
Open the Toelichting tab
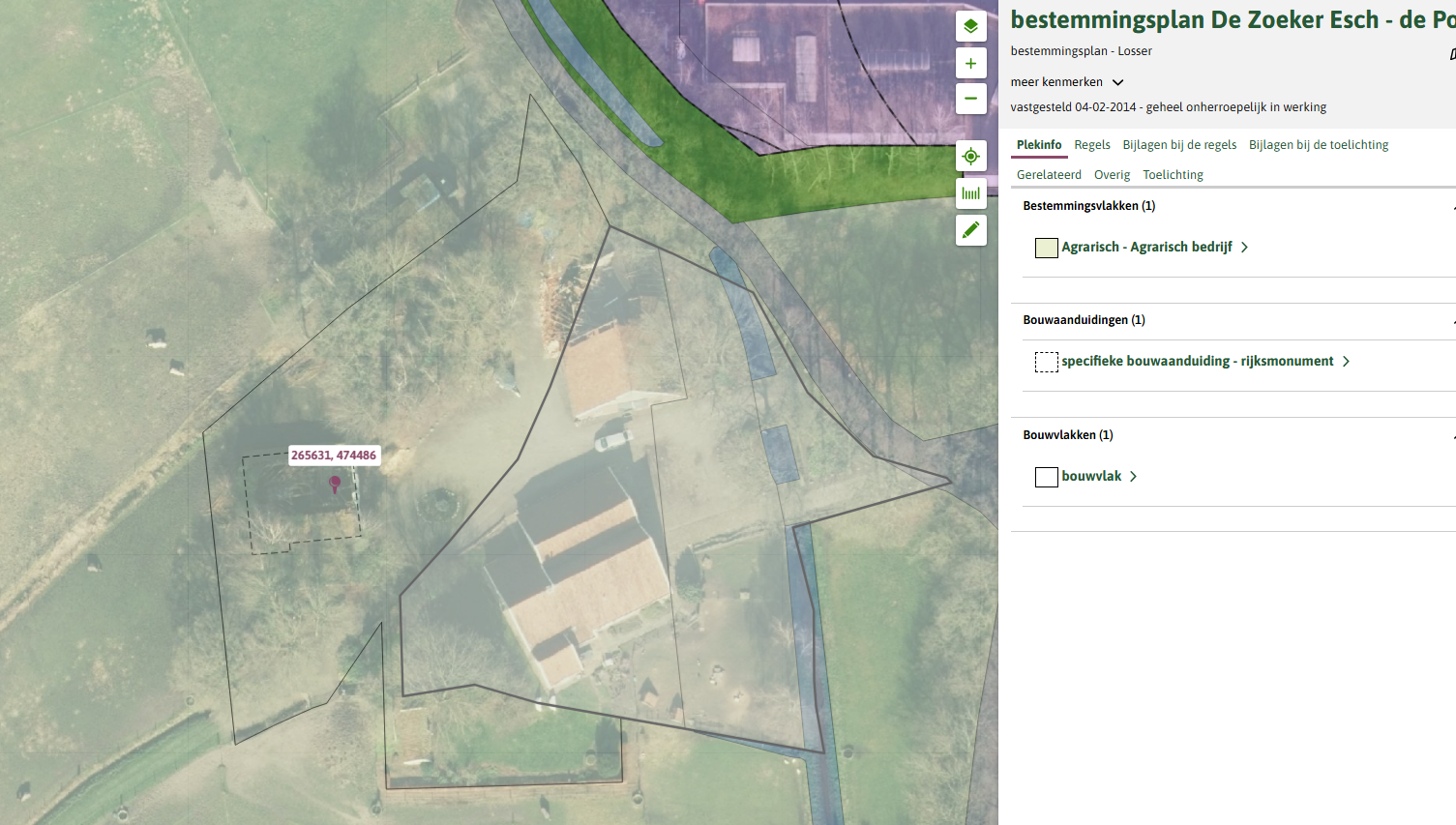1173,175
